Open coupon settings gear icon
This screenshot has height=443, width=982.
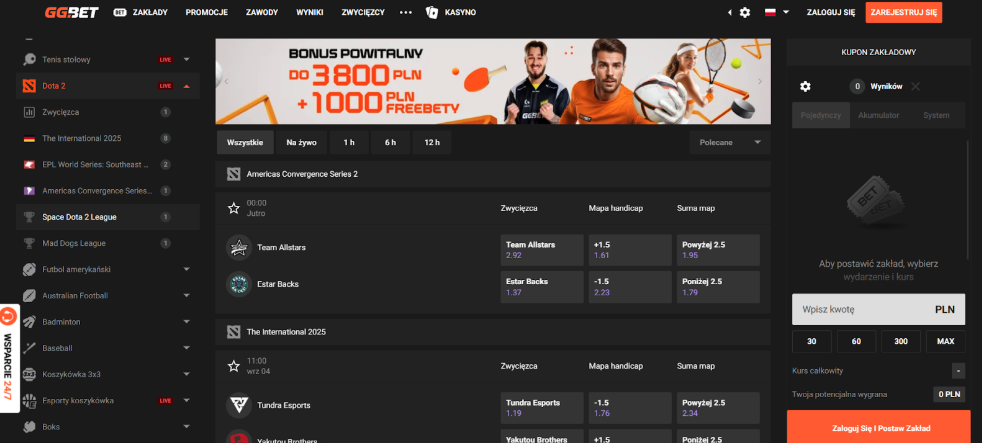[805, 87]
